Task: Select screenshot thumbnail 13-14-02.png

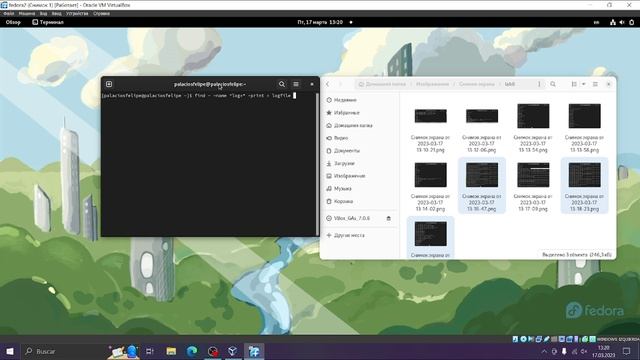Action: pyautogui.click(x=431, y=175)
